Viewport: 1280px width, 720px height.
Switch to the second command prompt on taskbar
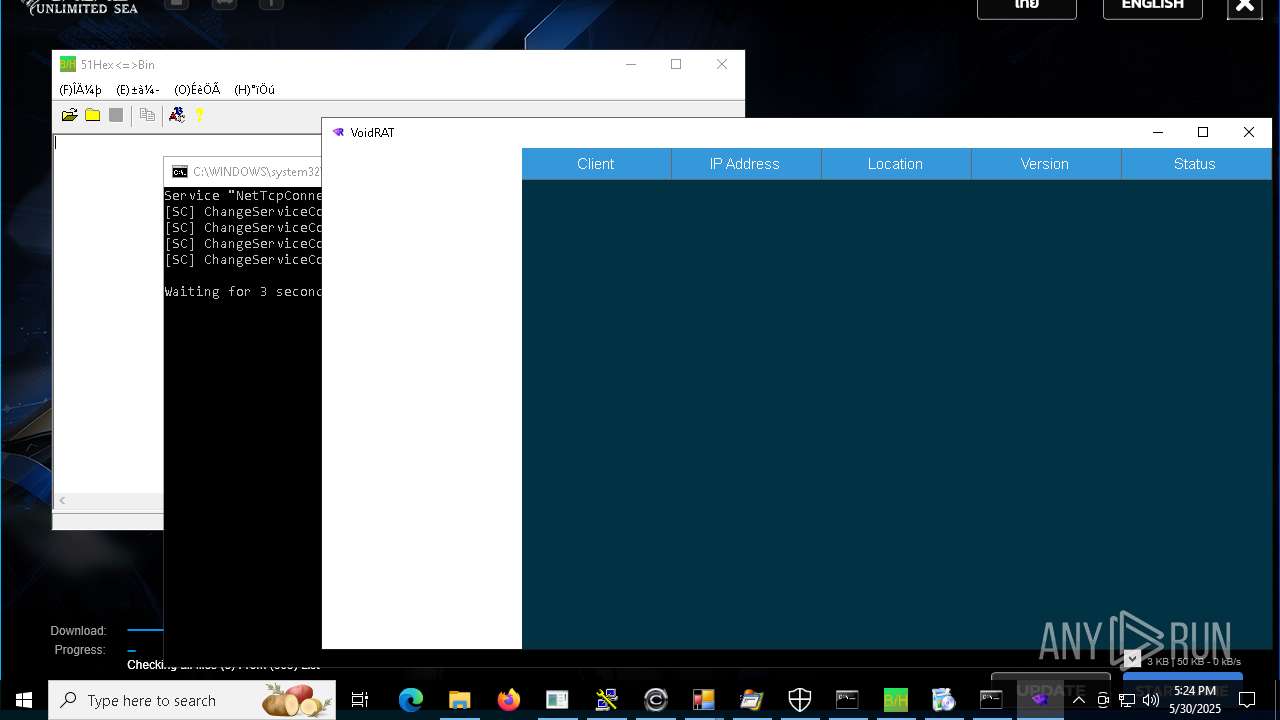991,700
